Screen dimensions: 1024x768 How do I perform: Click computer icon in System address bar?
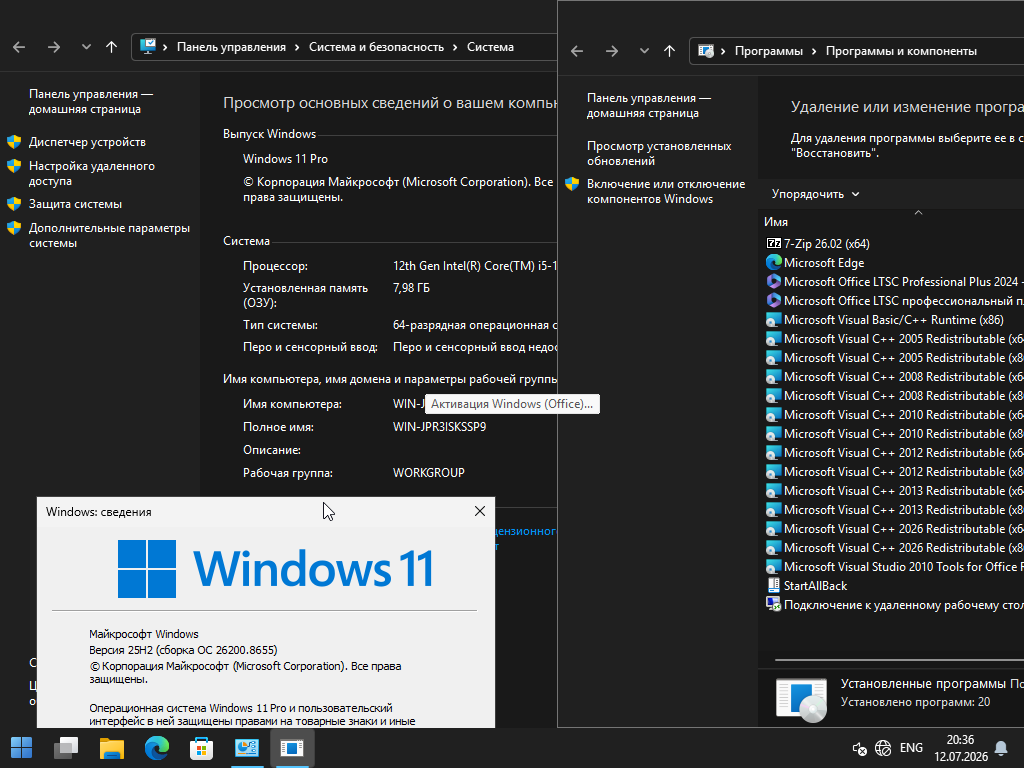click(x=148, y=46)
